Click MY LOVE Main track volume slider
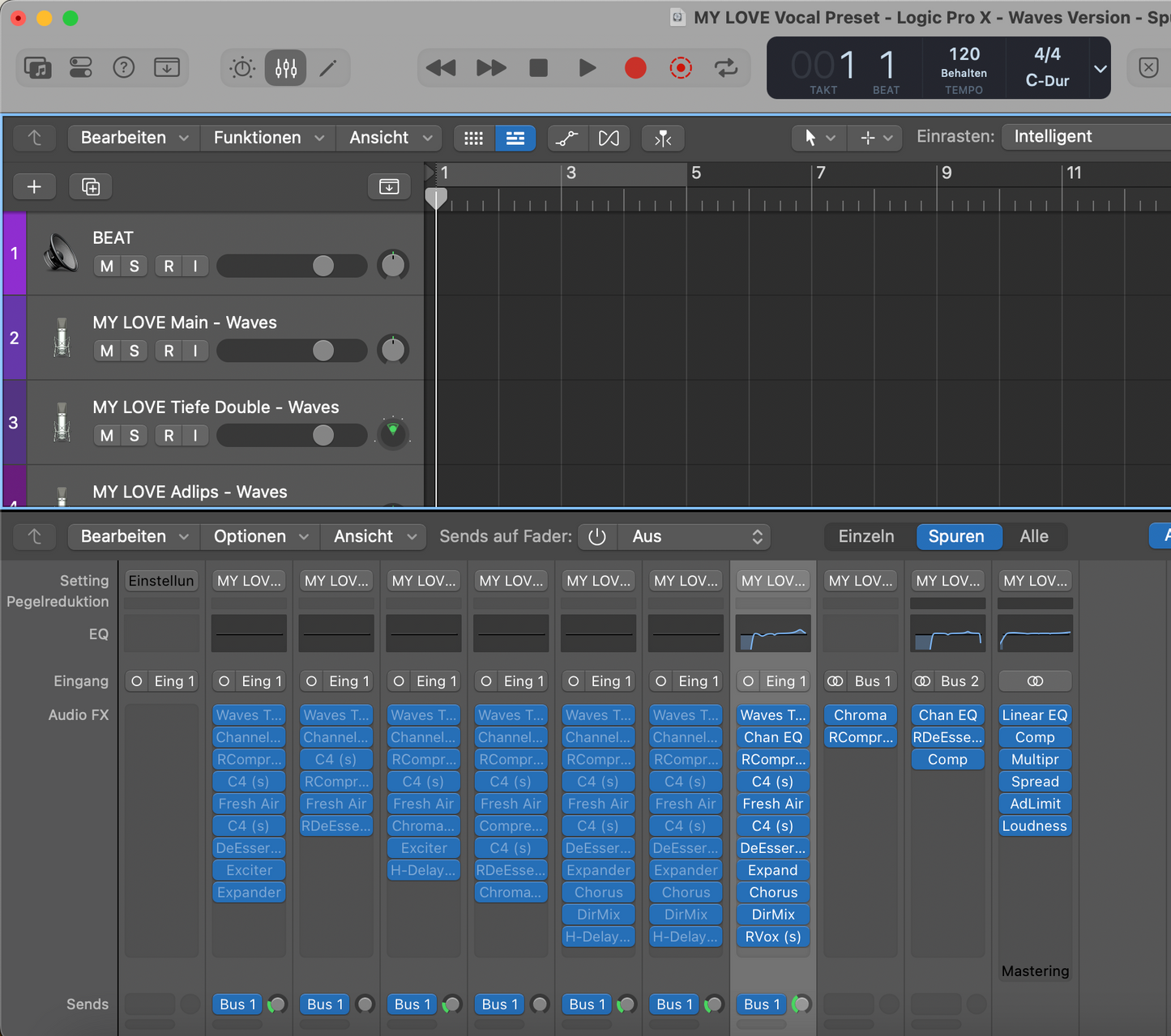Viewport: 1171px width, 1036px height. (292, 350)
